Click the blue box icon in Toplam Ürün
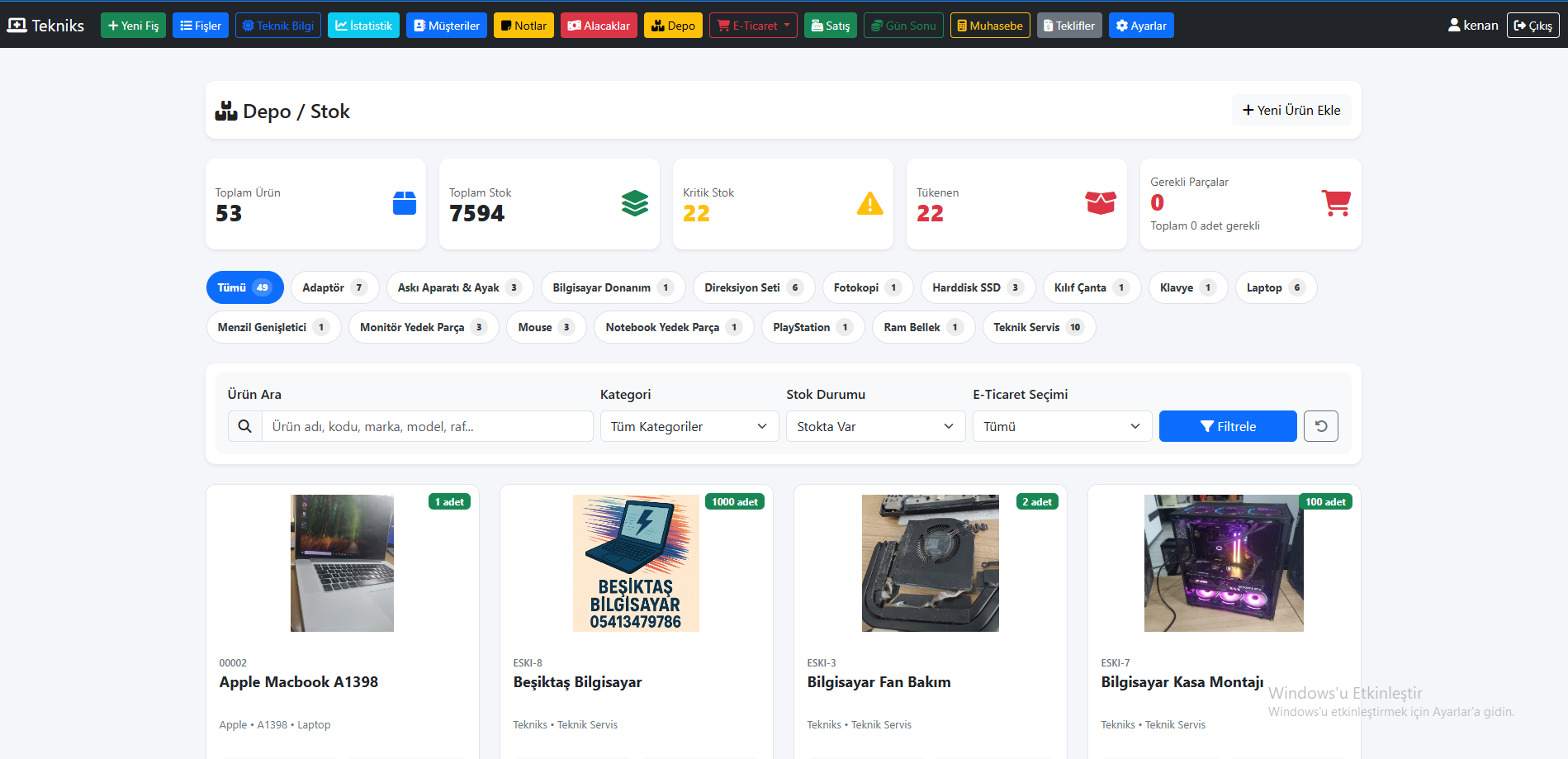 (x=405, y=203)
